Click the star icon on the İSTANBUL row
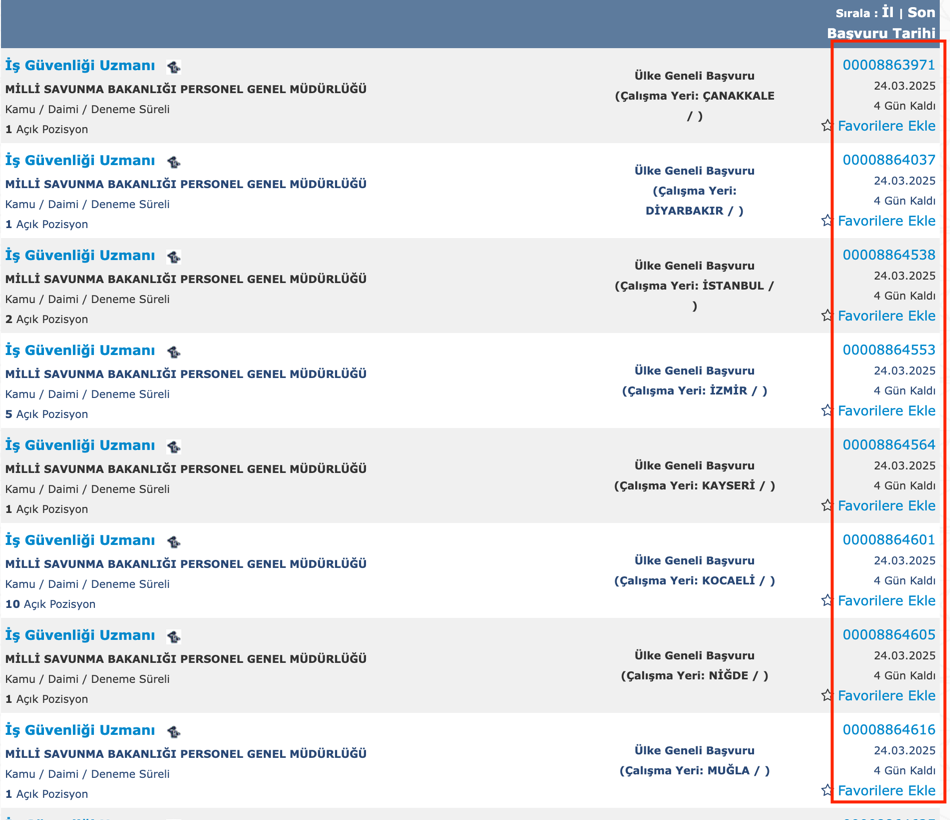The width and height of the screenshot is (951, 820). [827, 316]
